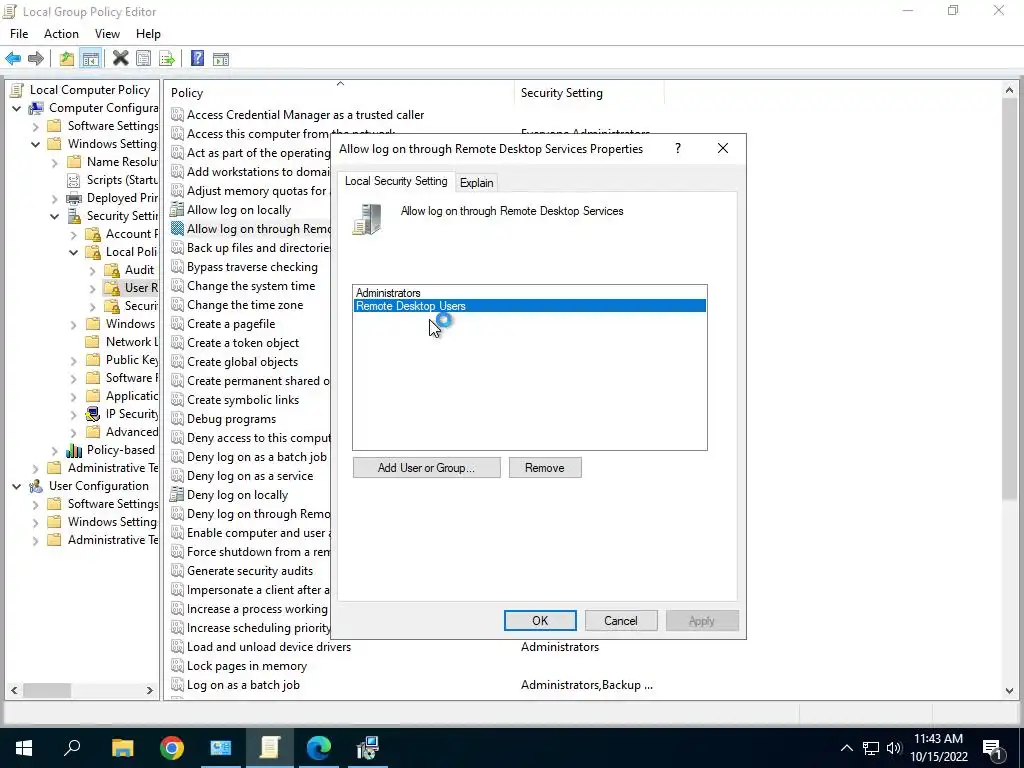
Task: Click the Remove button
Action: [x=545, y=468]
